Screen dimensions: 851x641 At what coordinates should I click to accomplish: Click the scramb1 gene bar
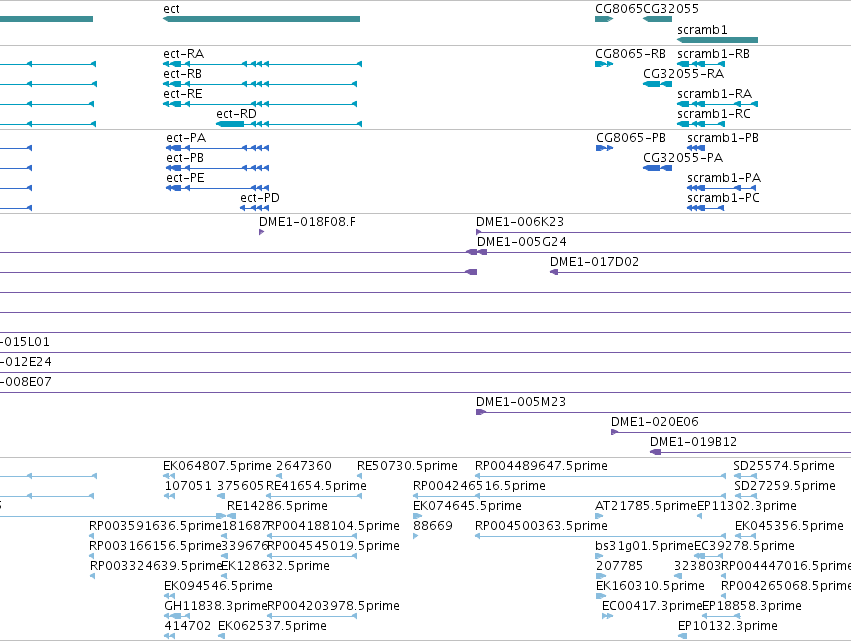point(717,40)
